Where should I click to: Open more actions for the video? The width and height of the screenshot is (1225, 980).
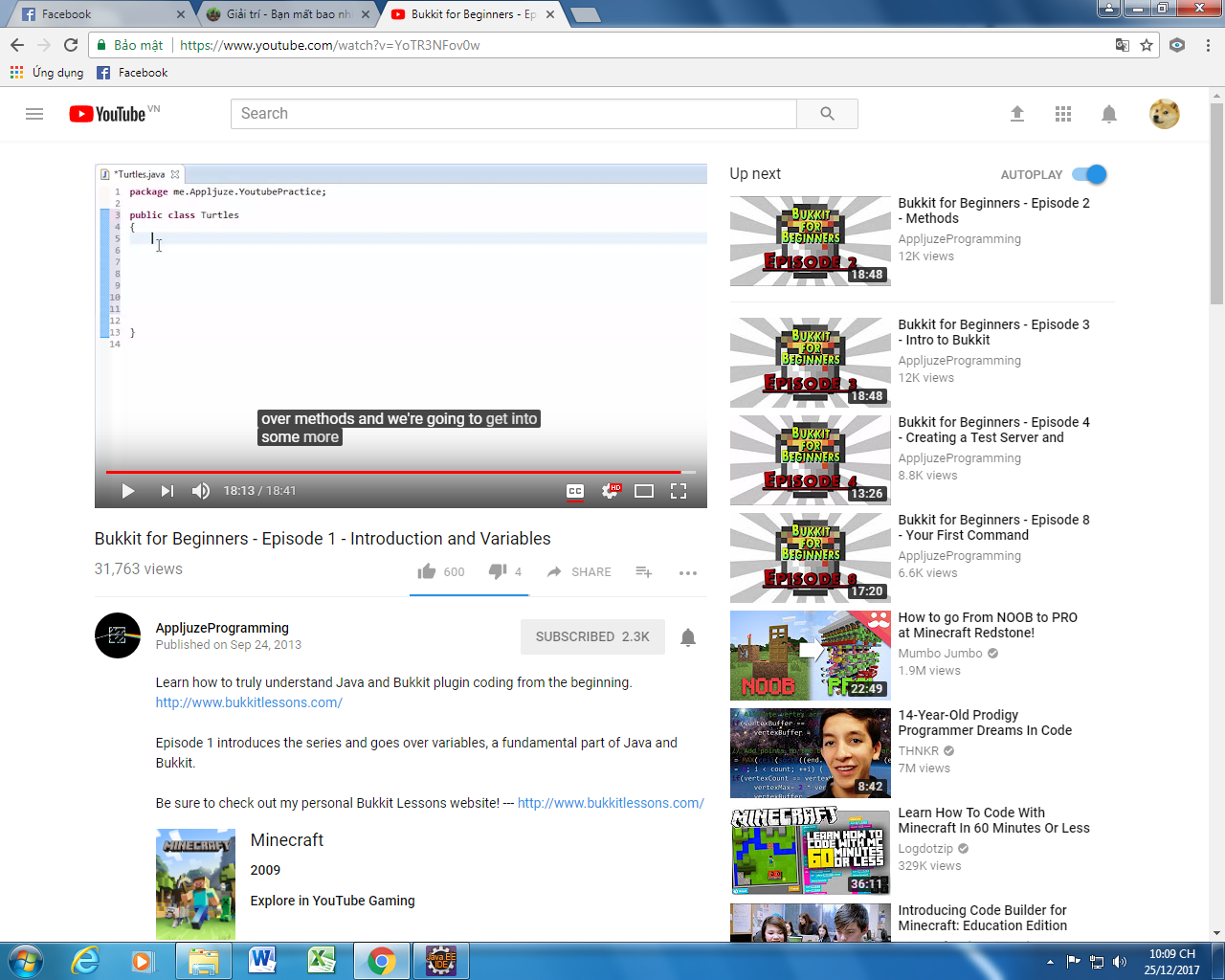(x=688, y=572)
